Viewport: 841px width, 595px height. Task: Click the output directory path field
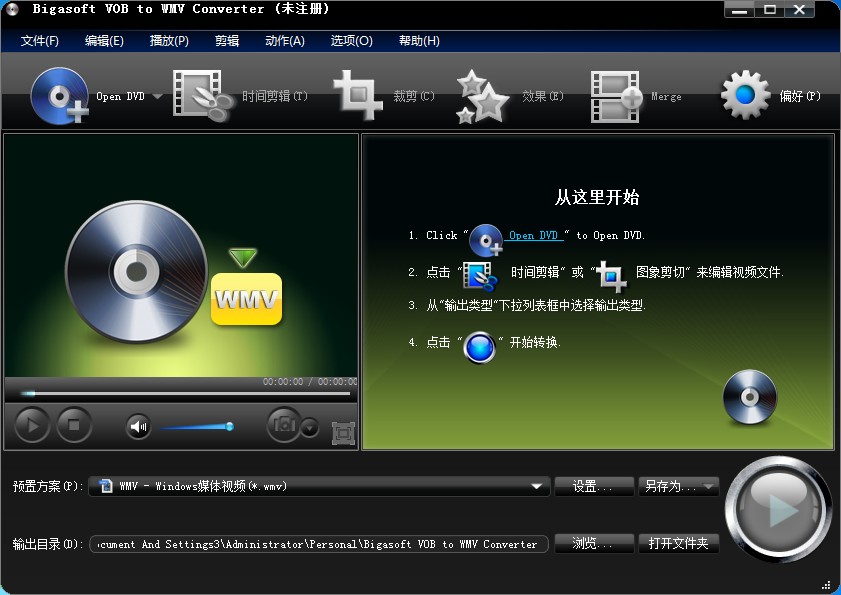click(x=318, y=544)
